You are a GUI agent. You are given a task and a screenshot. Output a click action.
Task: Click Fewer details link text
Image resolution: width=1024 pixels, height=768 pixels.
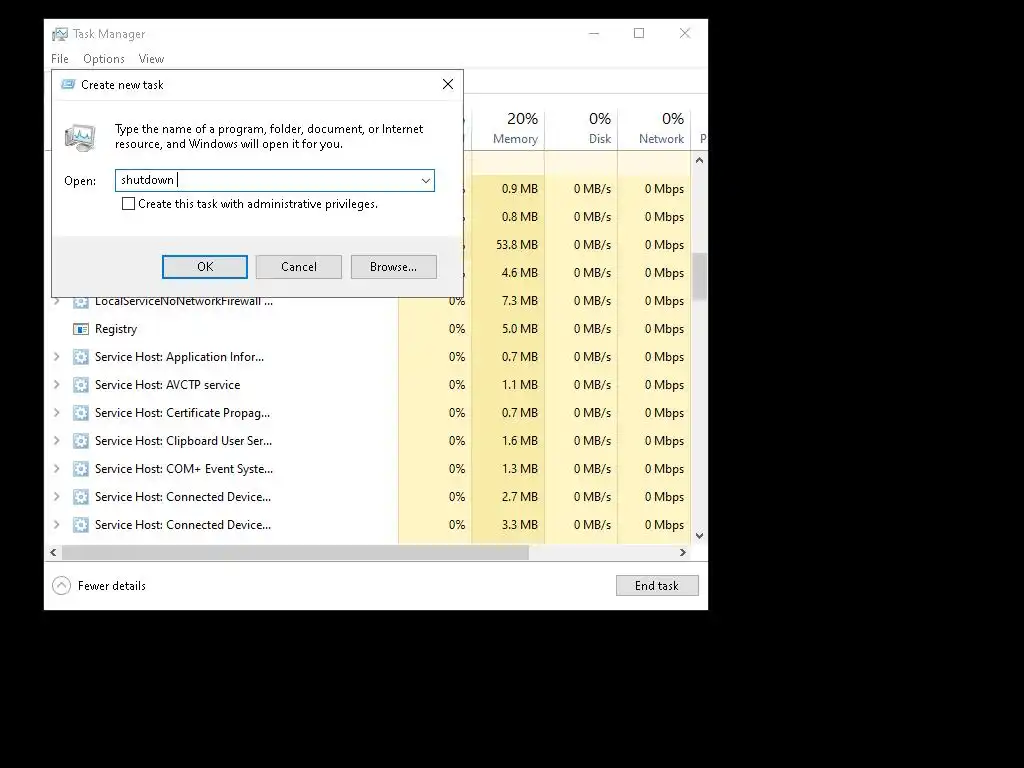112,586
